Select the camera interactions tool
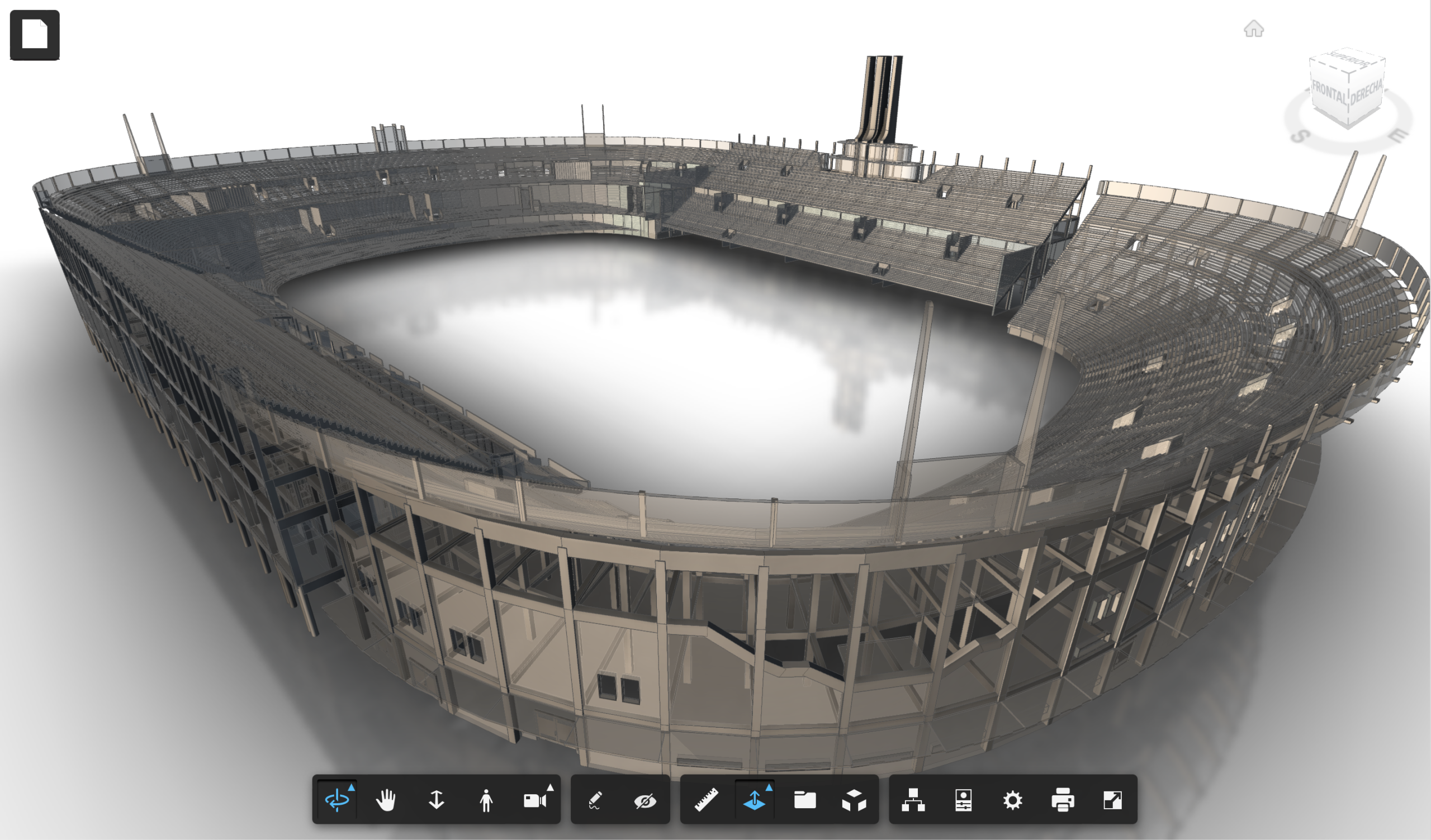Viewport: 1431px width, 840px height. [x=534, y=801]
